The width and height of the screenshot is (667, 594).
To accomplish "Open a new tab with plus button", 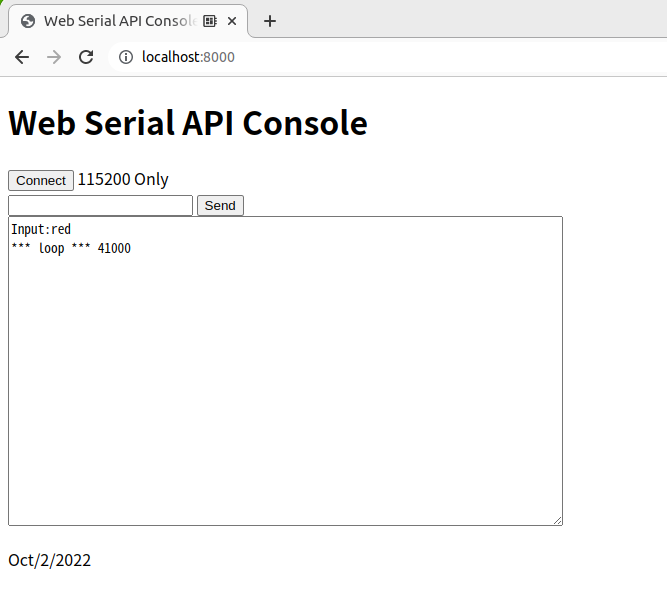I will 270,21.
